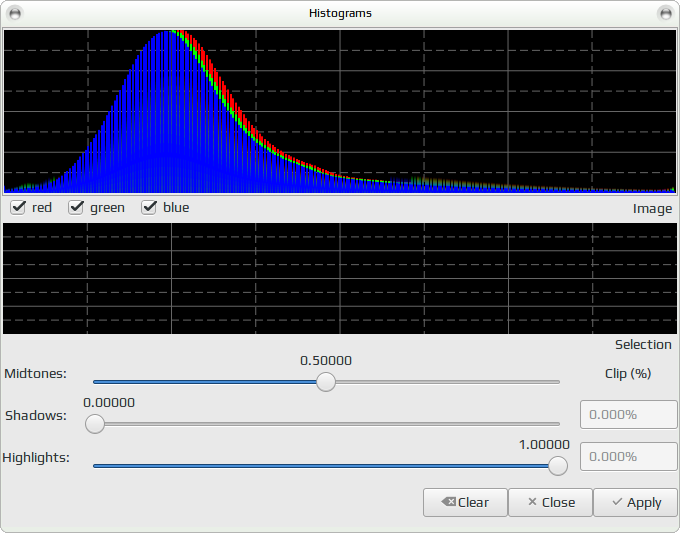
Task: Click the Midtones label
Action: click(x=36, y=373)
